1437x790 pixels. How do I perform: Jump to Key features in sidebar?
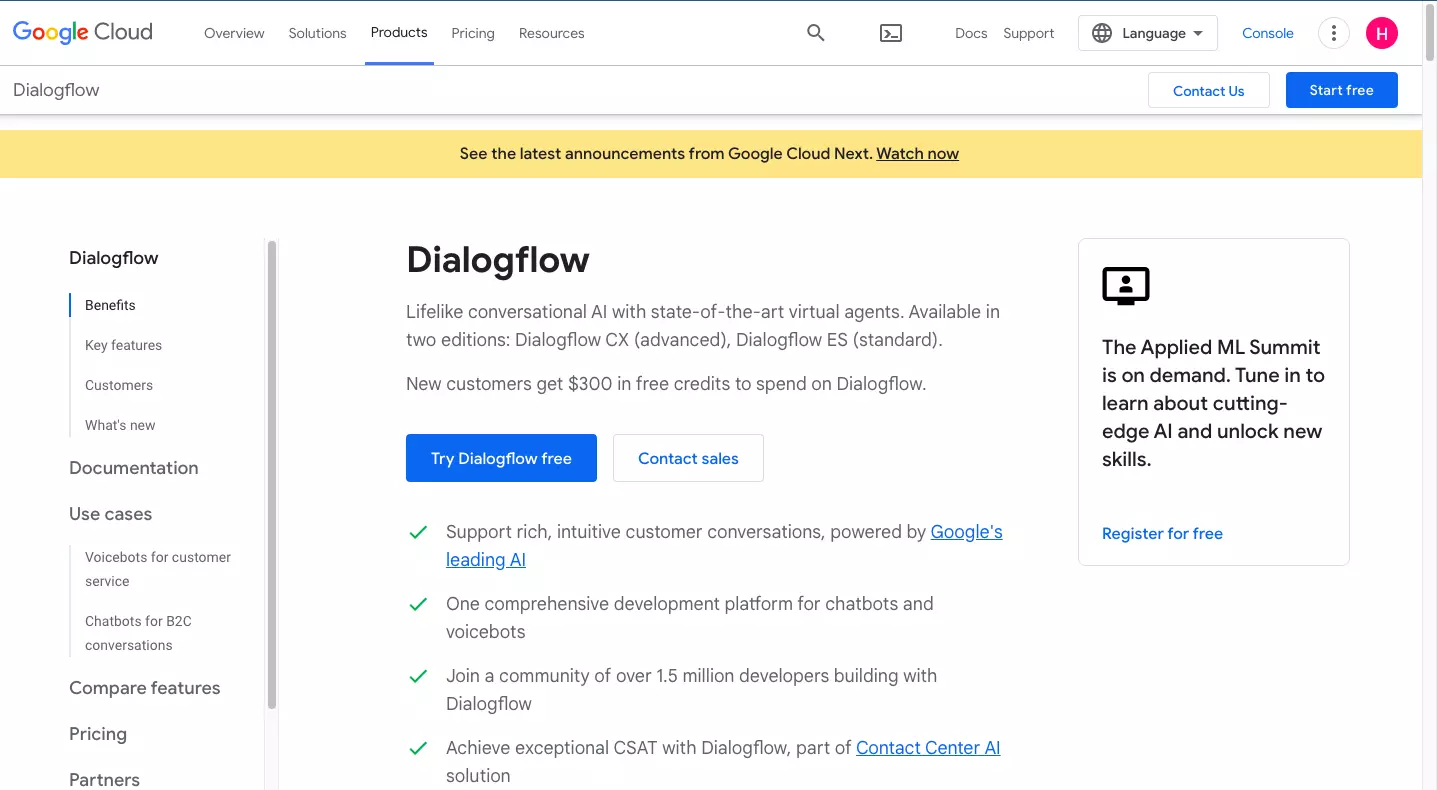point(123,345)
